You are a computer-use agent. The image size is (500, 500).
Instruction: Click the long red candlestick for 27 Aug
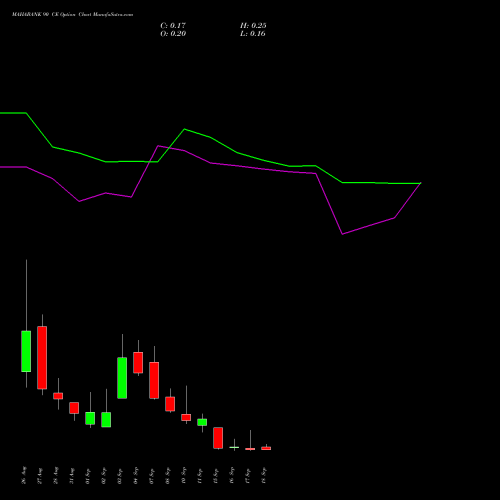coord(42,357)
